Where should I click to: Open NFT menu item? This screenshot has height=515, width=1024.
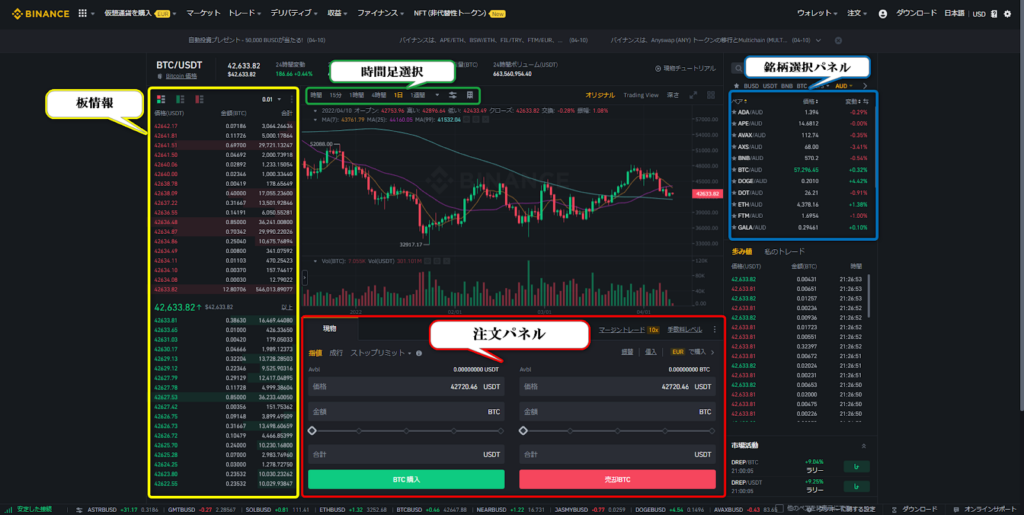458,13
